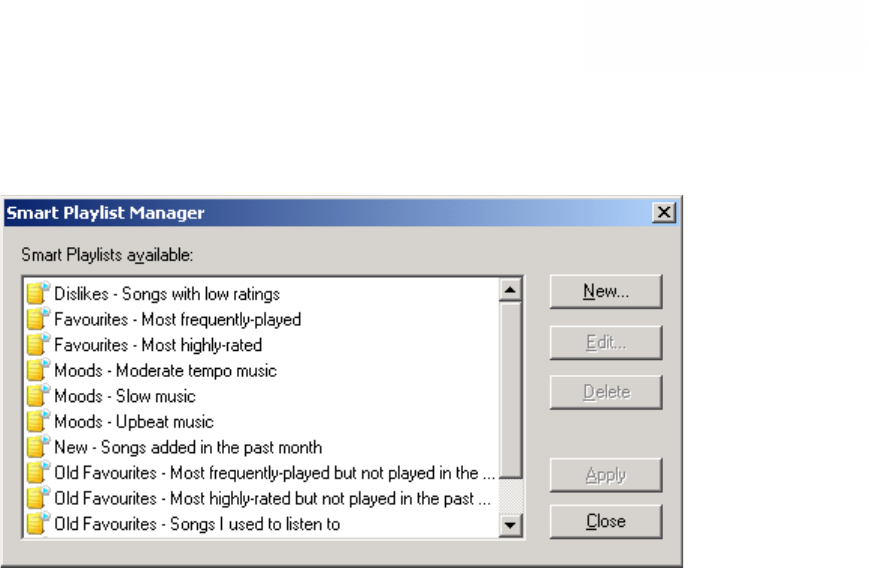Viewport: 869px width, 568px height.
Task: Select 'Dislikes - Songs with low ratings'
Action: tap(167, 294)
